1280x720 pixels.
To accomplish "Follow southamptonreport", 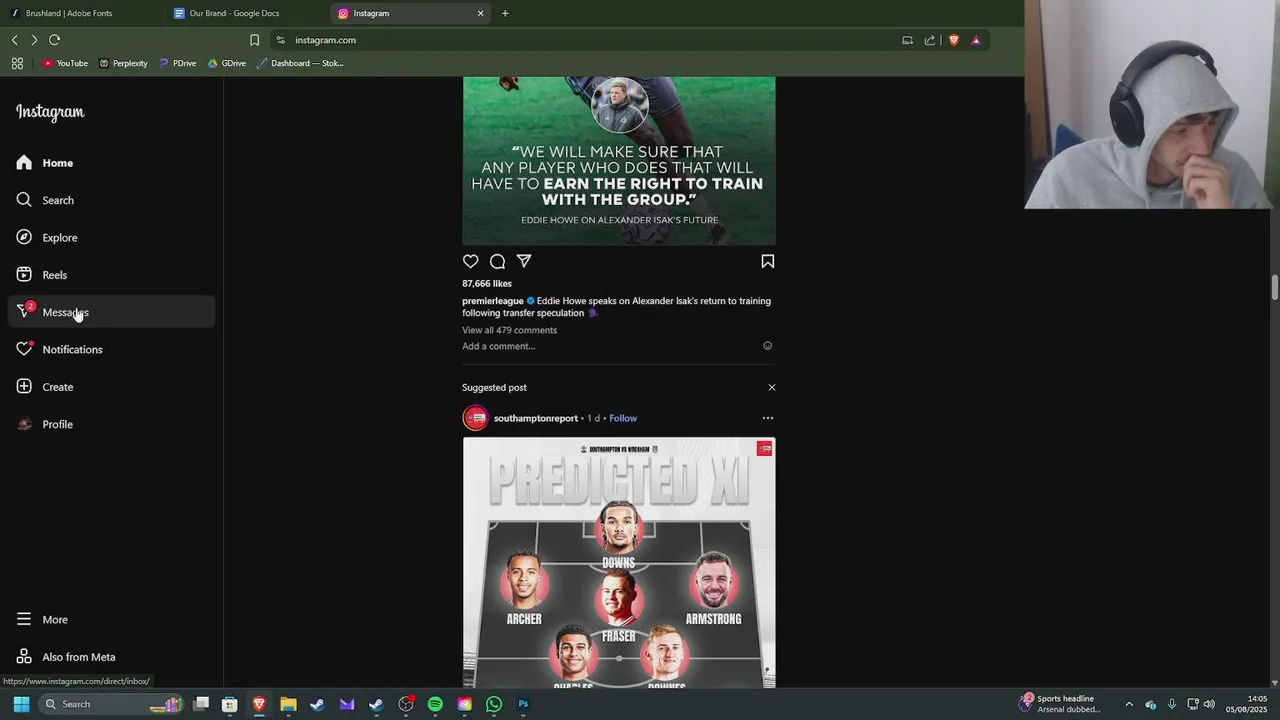I will click(623, 418).
